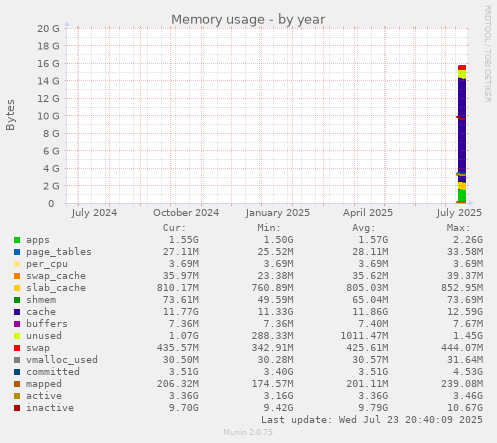Click the 'cache' legend label

tap(41, 312)
